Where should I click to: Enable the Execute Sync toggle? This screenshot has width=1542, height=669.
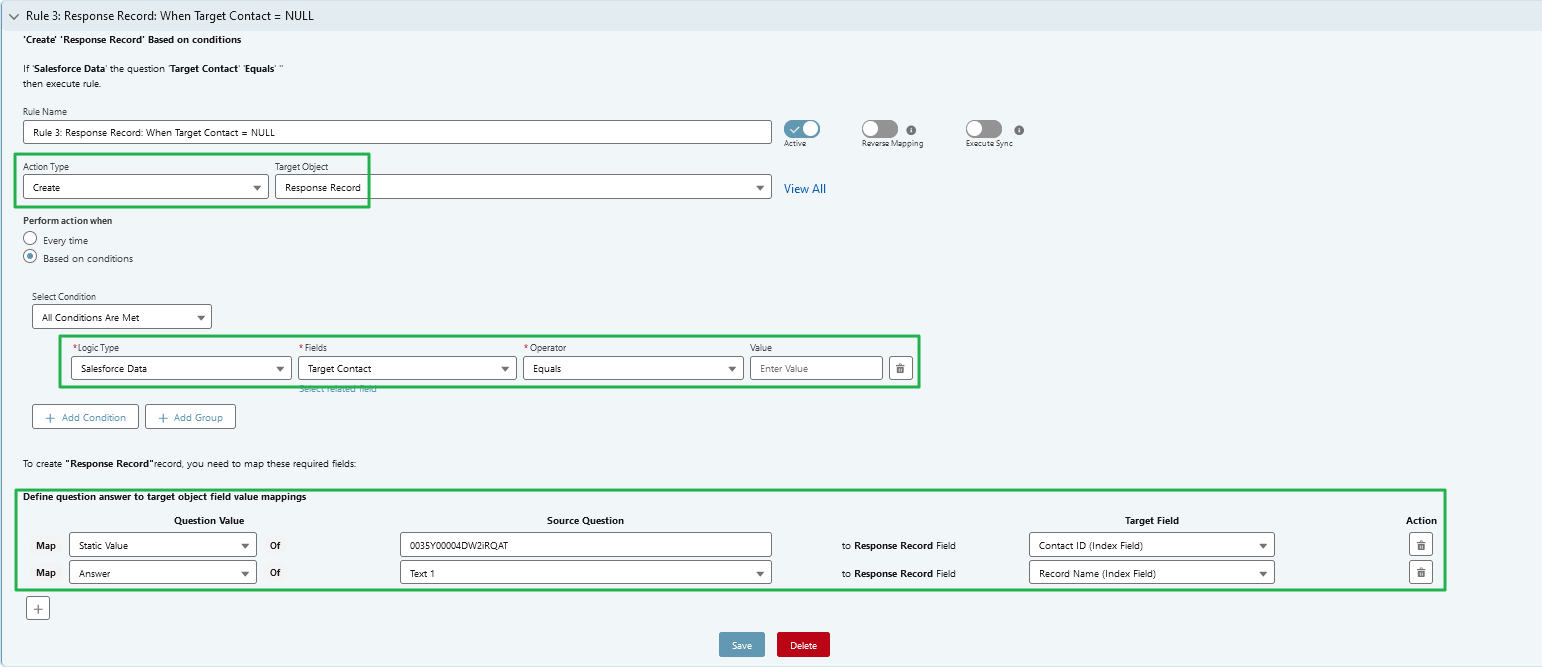click(x=984, y=129)
